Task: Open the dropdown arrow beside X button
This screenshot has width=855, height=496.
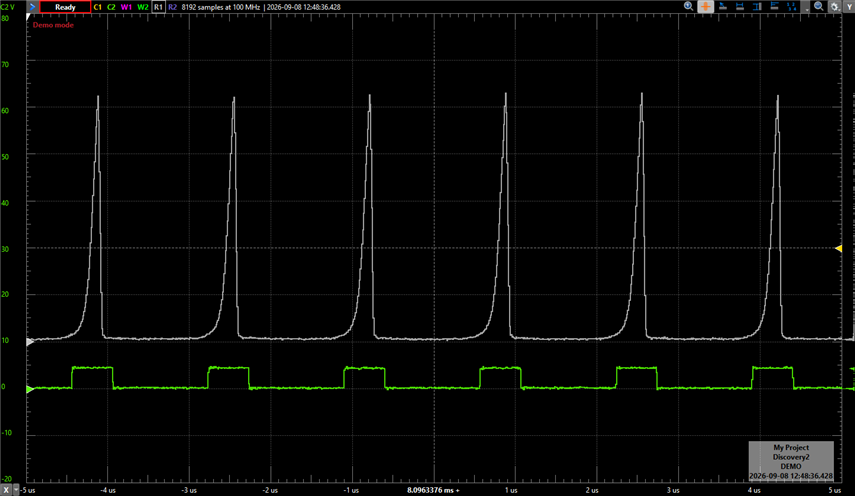Action: (16, 490)
